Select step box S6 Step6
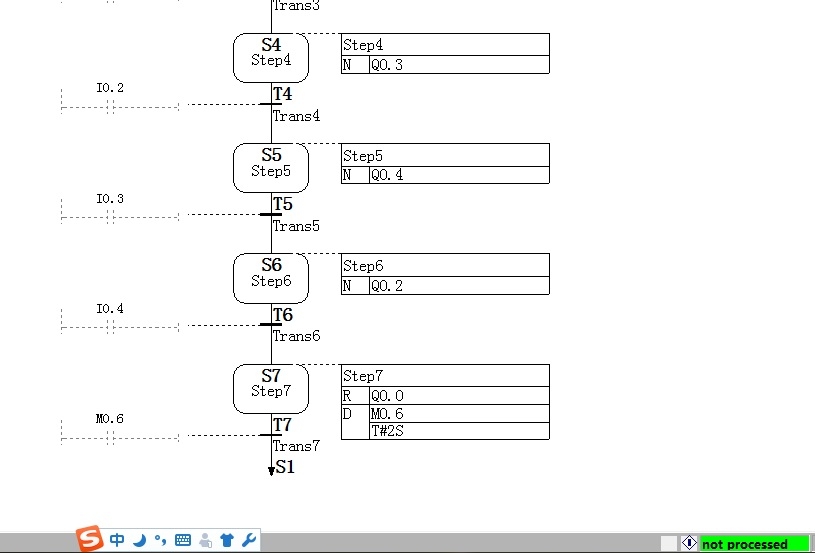The image size is (815, 553). pyautogui.click(x=271, y=279)
